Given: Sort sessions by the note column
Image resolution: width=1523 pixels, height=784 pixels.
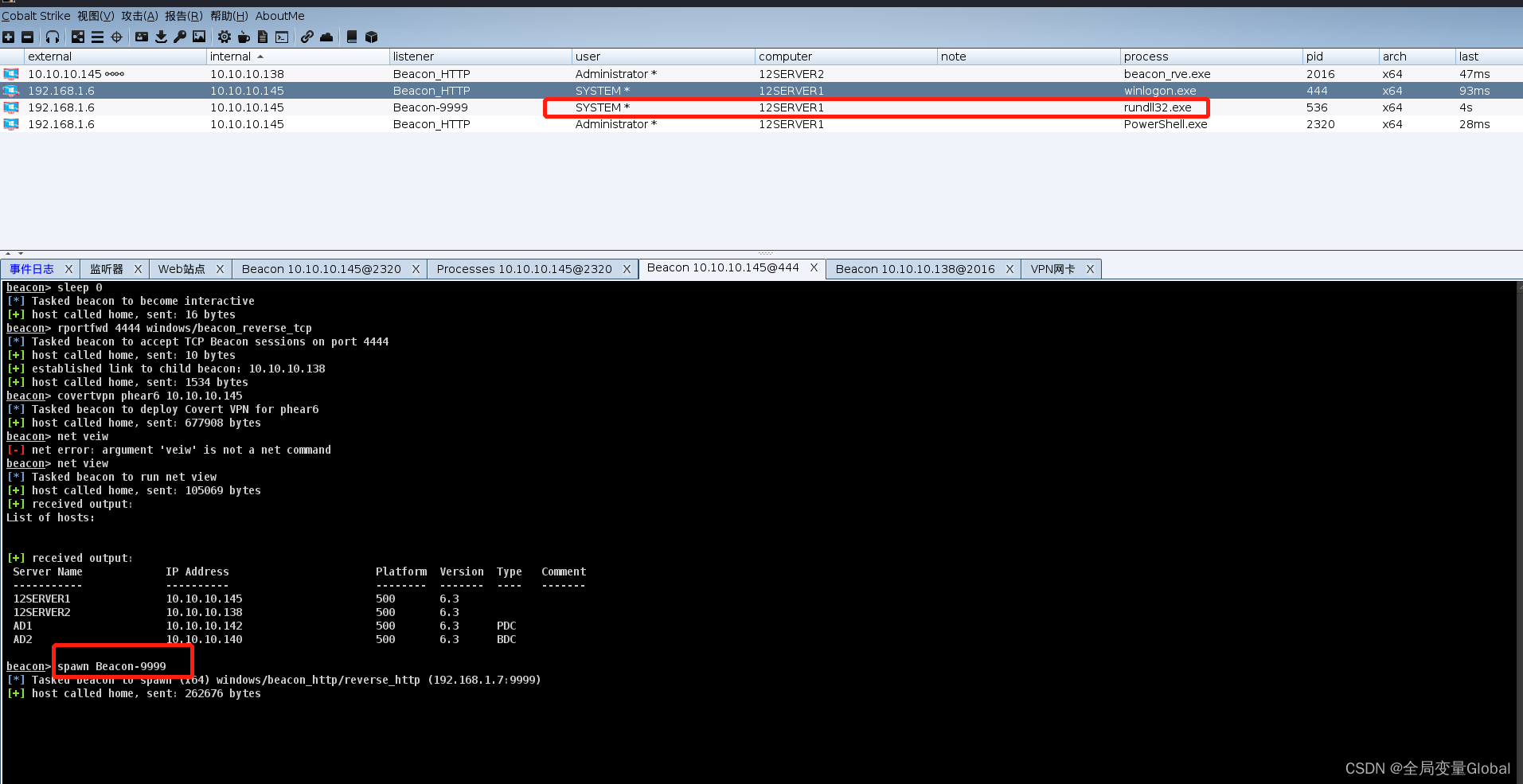Looking at the screenshot, I should click(1029, 57).
